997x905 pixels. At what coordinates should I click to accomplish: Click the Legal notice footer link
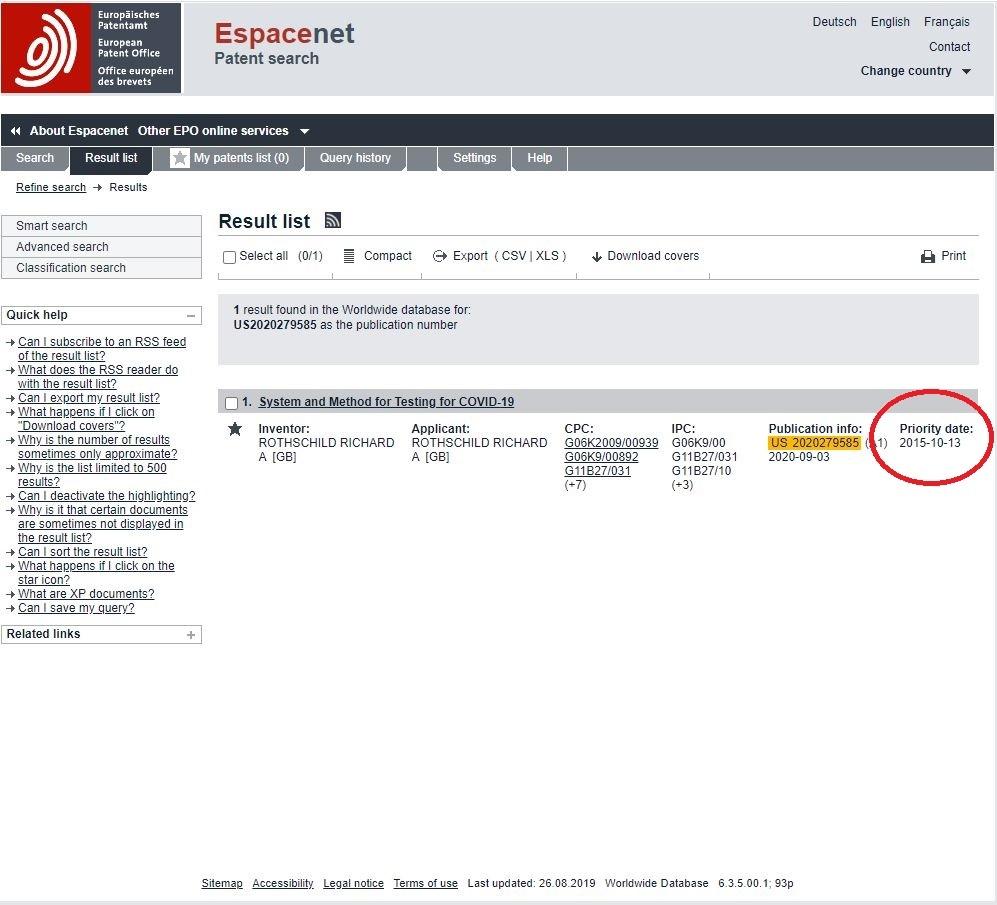pyautogui.click(x=354, y=883)
